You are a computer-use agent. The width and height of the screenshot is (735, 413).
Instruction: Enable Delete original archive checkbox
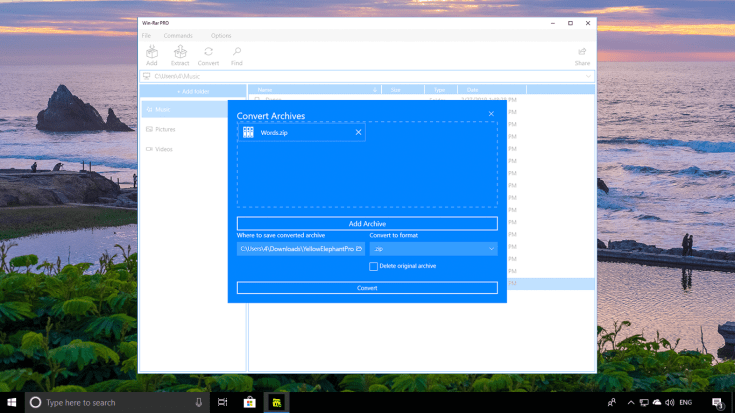pos(374,266)
